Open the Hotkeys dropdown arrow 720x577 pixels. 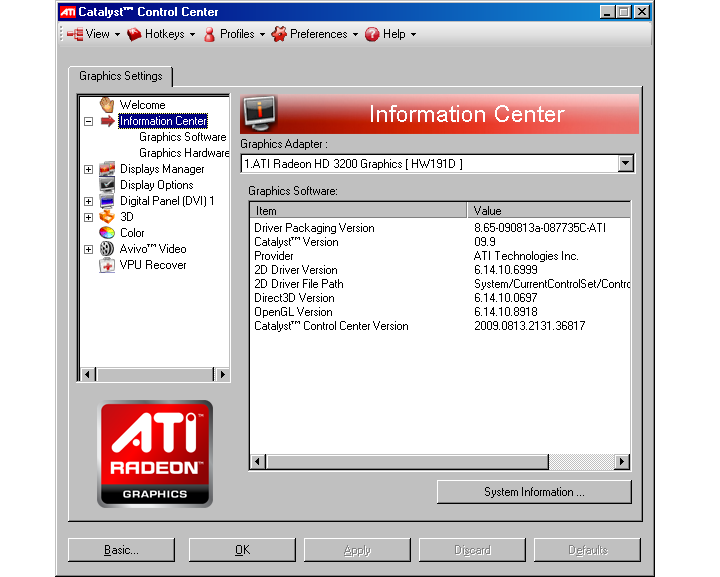[x=192, y=34]
